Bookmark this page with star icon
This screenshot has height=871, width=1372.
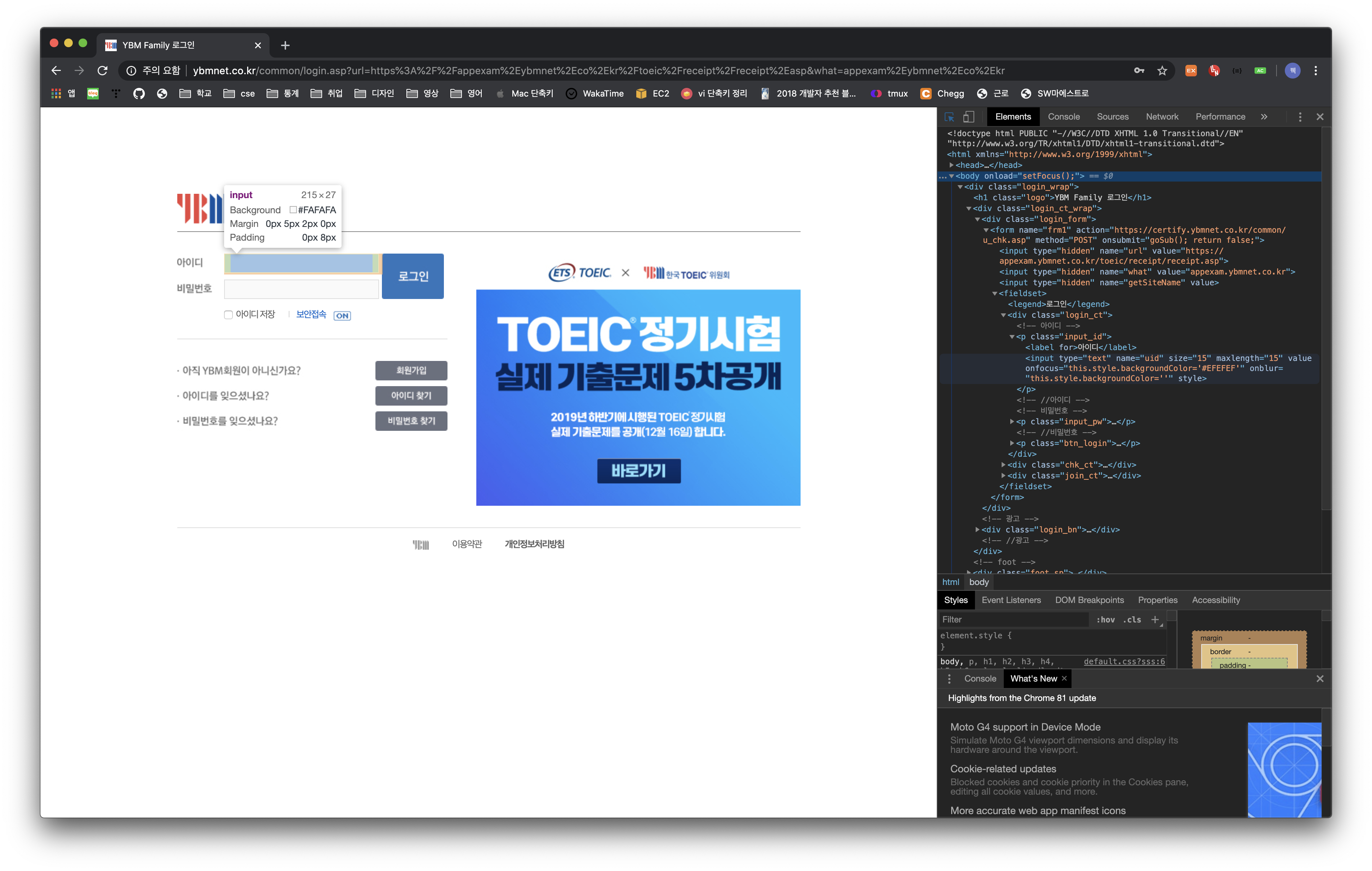click(x=1162, y=71)
